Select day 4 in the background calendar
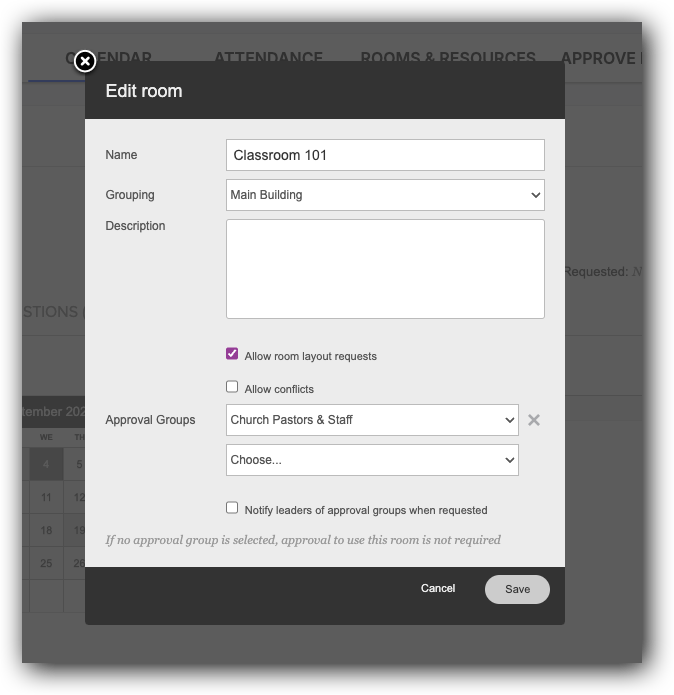The height and width of the screenshot is (695, 674). pyautogui.click(x=46, y=464)
